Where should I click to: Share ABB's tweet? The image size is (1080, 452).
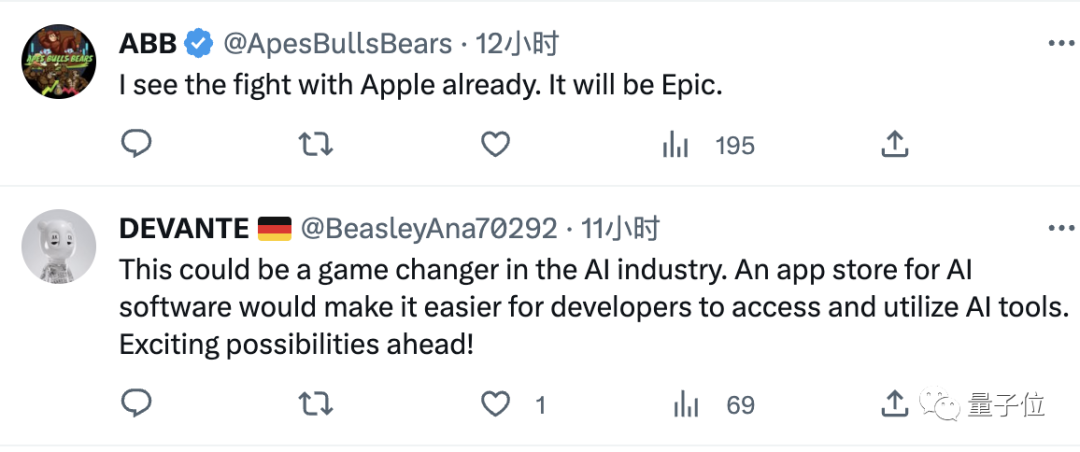pos(893,145)
